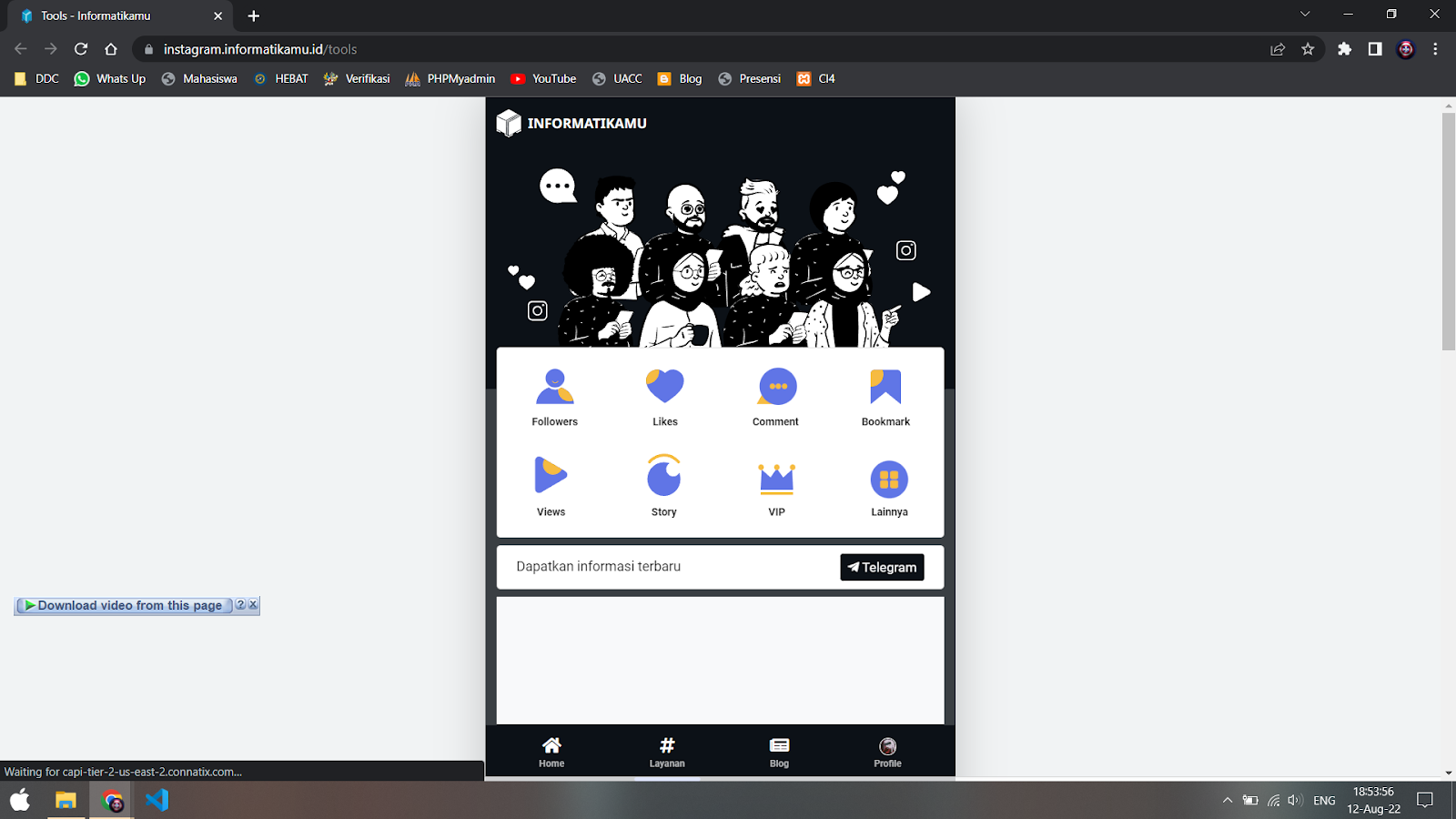Open the Presensi bookmark

pos(750,79)
